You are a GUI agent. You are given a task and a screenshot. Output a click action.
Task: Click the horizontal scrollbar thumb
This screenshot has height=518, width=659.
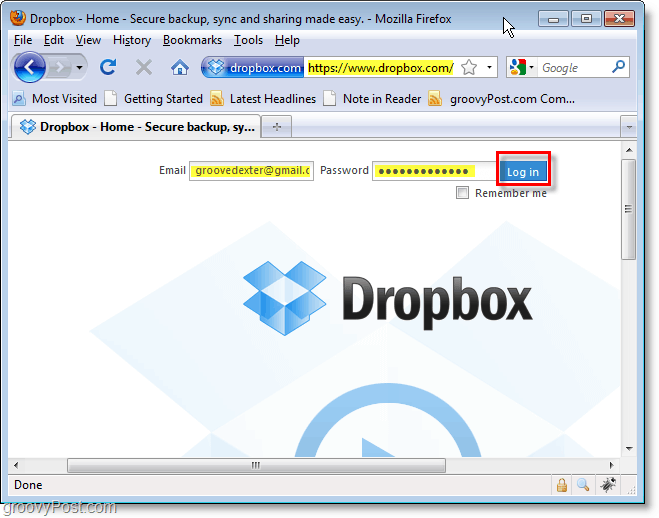tap(256, 465)
